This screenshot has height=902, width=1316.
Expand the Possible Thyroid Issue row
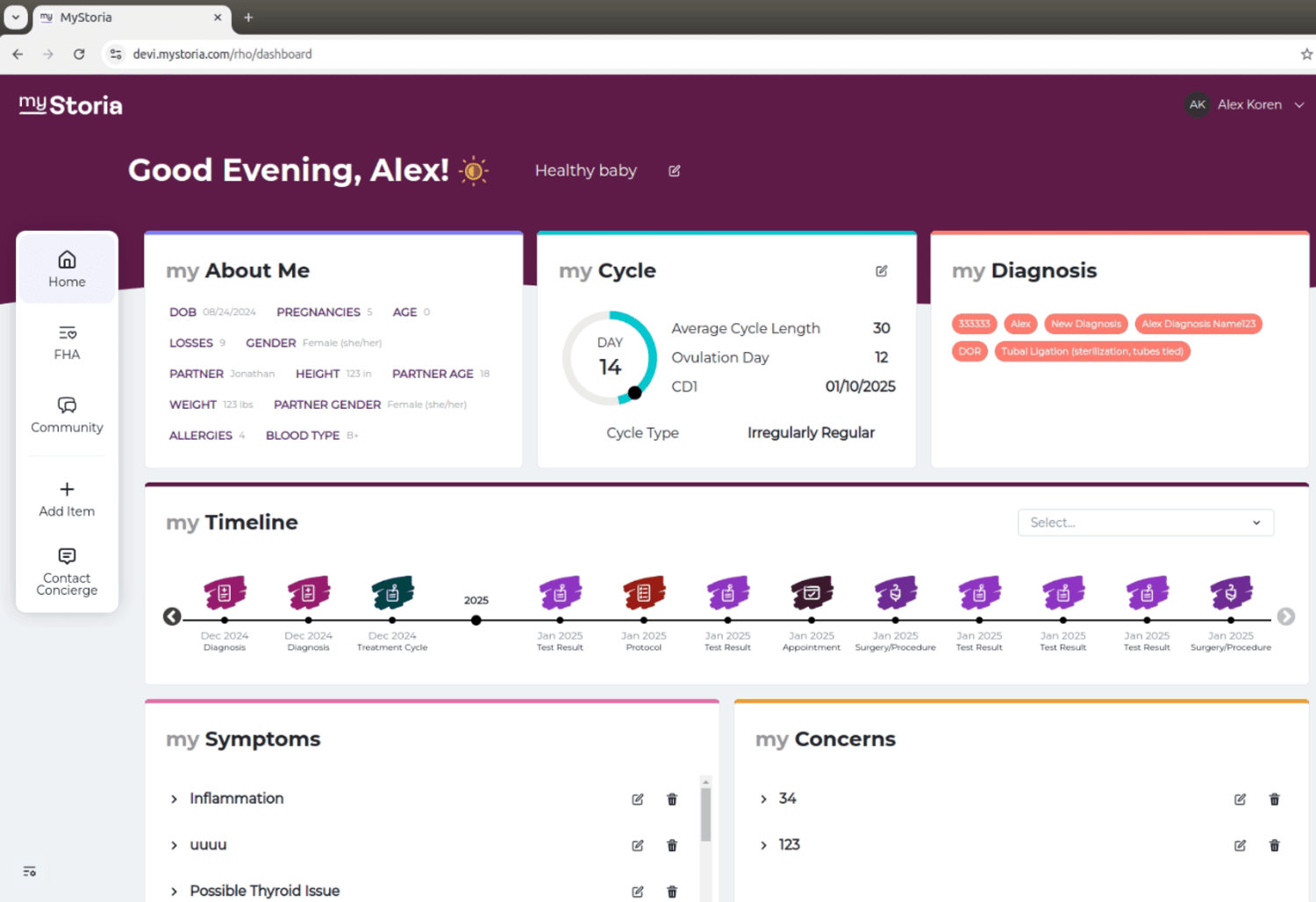(174, 891)
